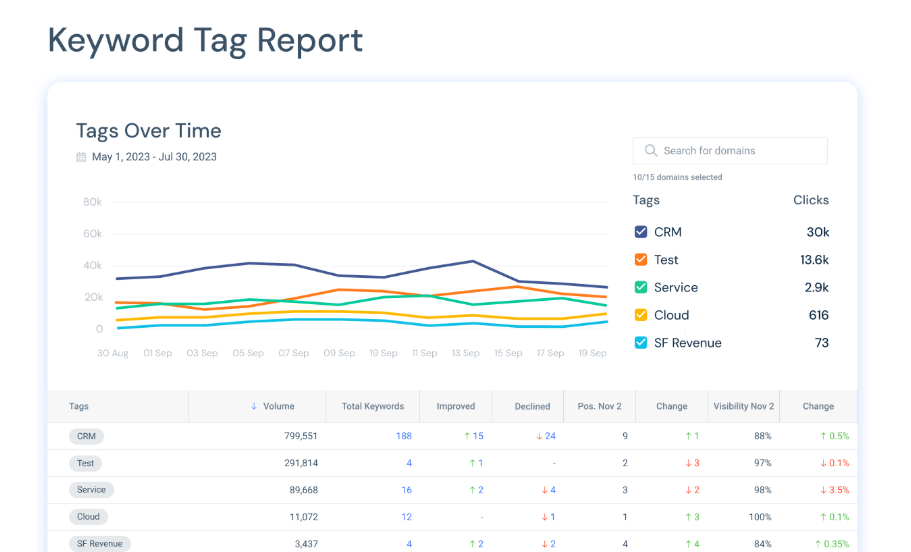
Task: Uncheck the SF Revenue checkbox
Action: (641, 343)
